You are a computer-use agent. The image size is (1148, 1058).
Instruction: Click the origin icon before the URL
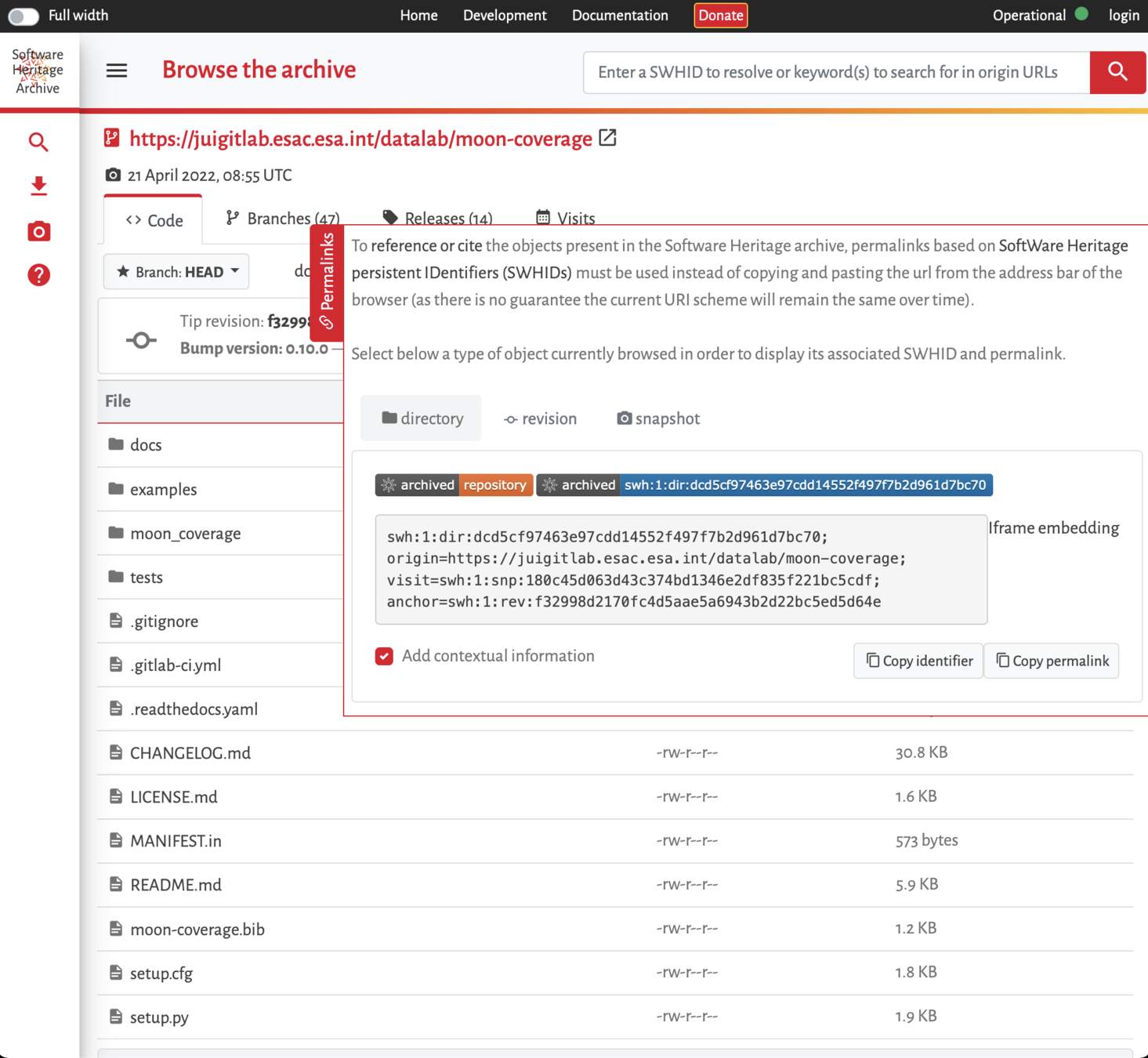pyautogui.click(x=112, y=138)
